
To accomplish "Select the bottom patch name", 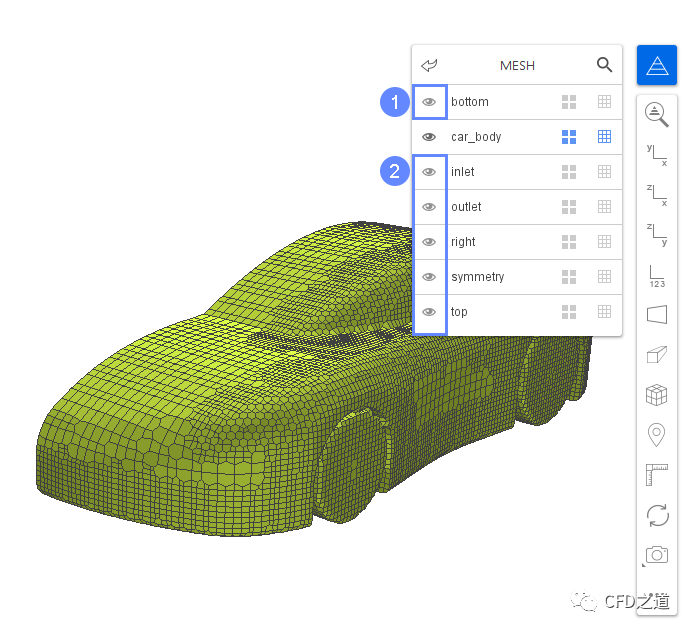I will 470,102.
